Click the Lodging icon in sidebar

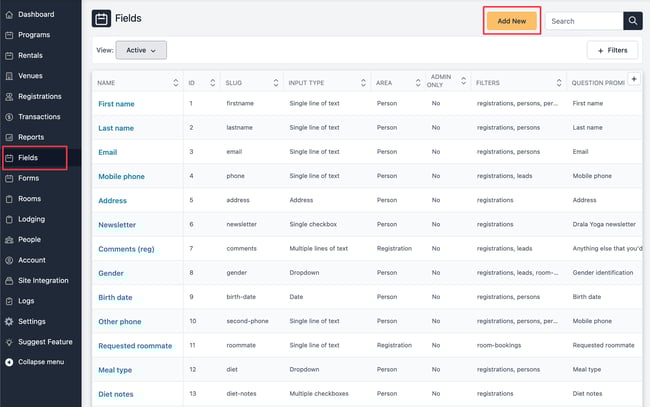(x=9, y=219)
